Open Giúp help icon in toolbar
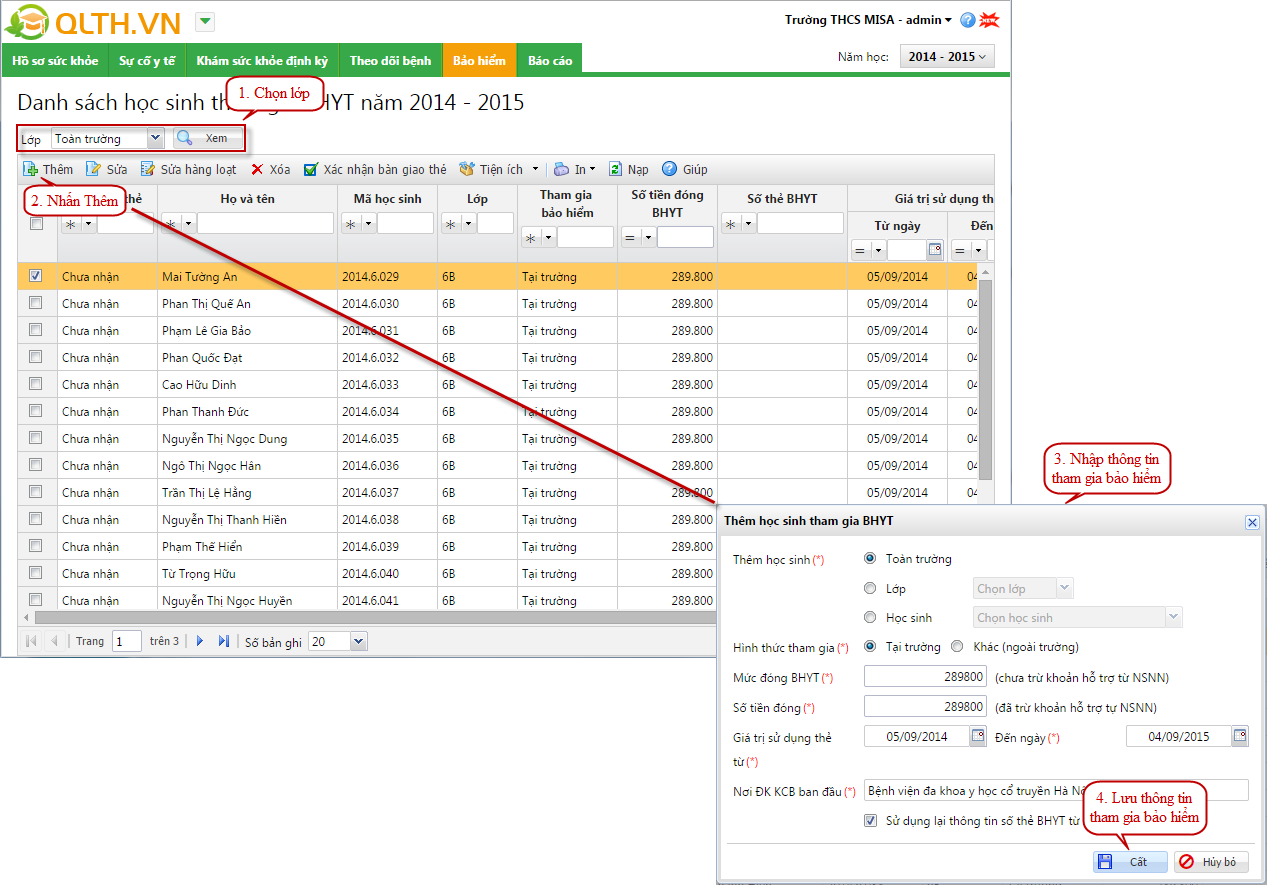Screen dimensions: 1271x886 coord(670,169)
